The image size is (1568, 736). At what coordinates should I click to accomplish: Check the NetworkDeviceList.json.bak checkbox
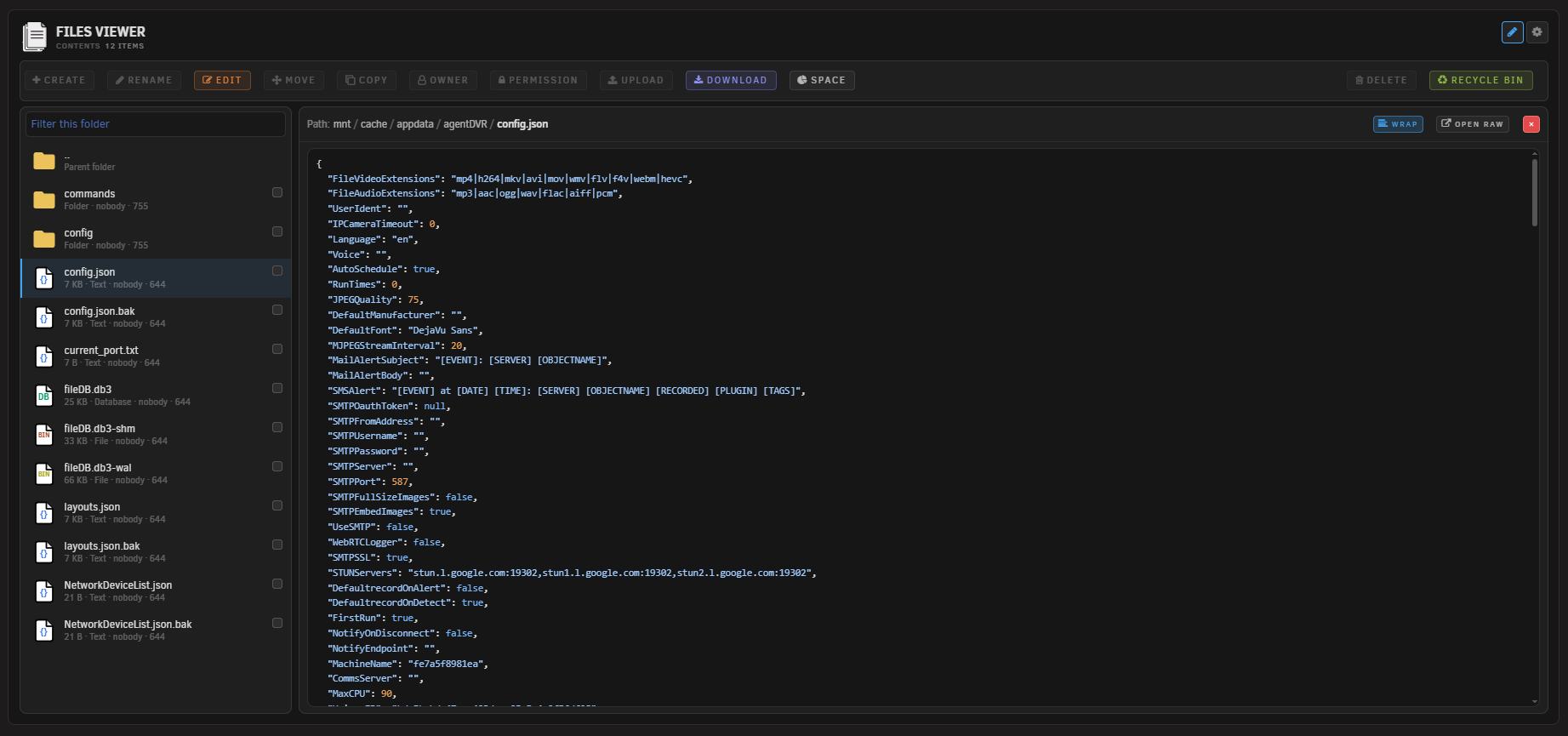[277, 623]
